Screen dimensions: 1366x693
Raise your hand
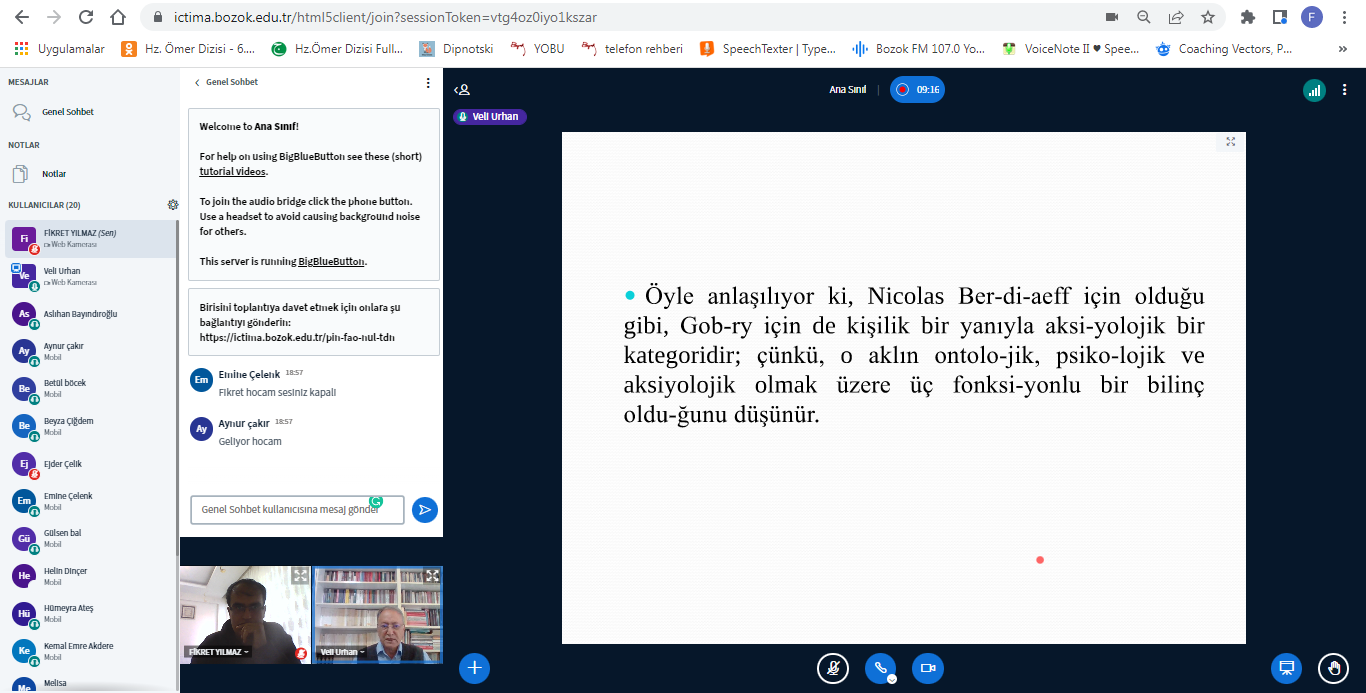pos(1332,668)
